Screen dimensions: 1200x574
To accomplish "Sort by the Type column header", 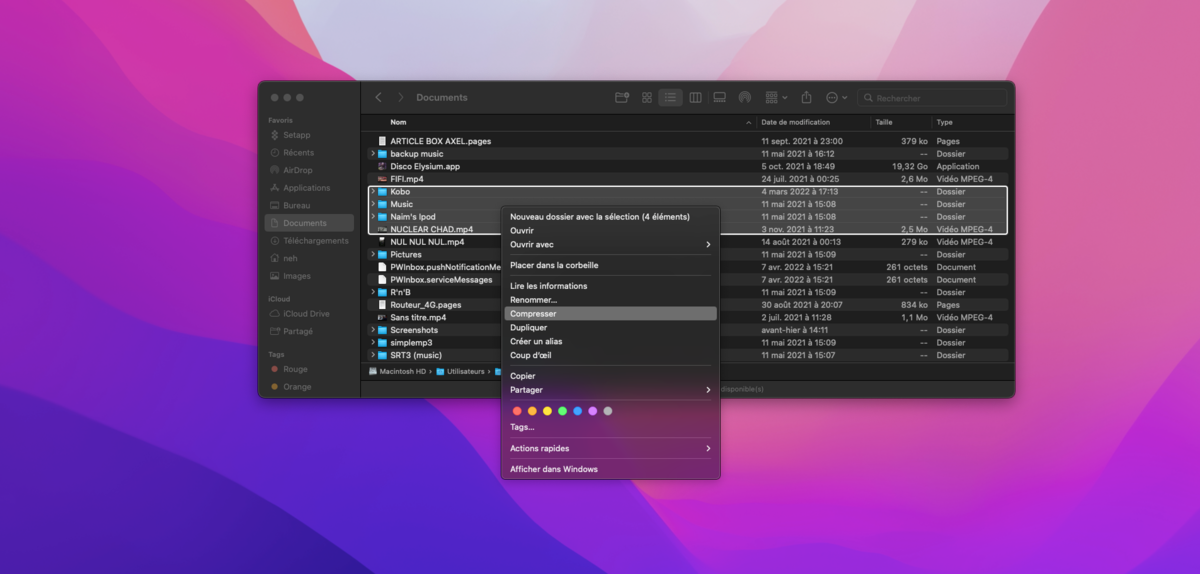I will (x=944, y=122).
